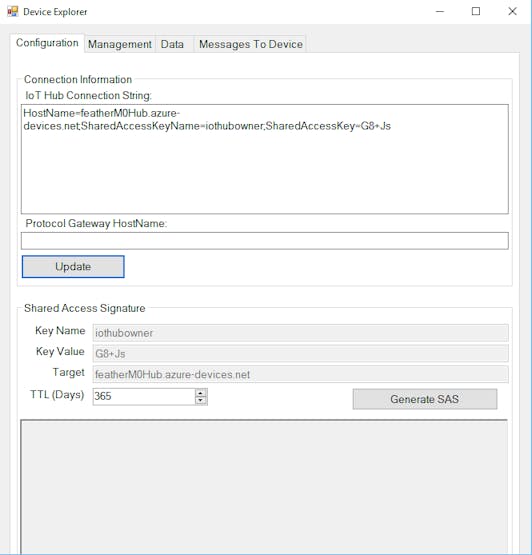
Task: Select the Messages To Device tab
Action: point(250,44)
